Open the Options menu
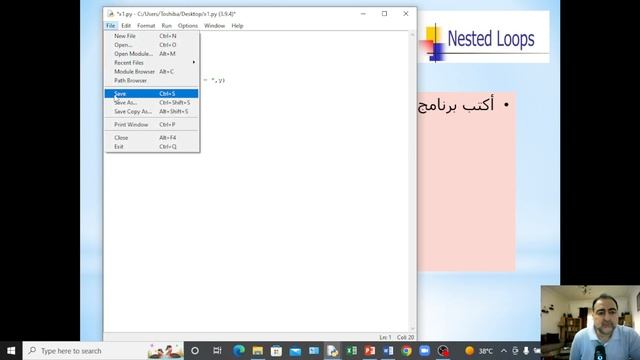This screenshot has height=360, width=640. tap(188, 26)
